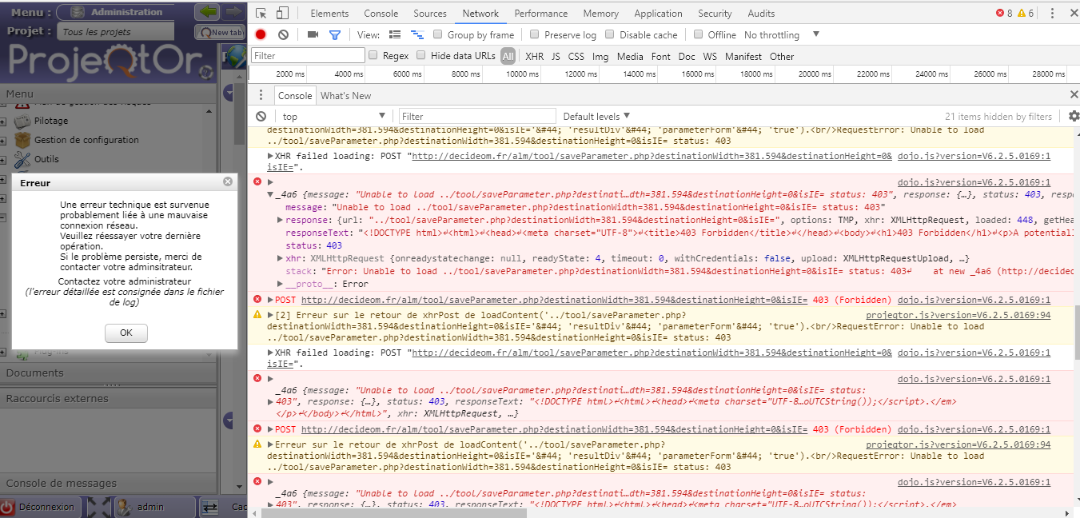
Task: Select the XHR request type filter
Action: (x=535, y=57)
